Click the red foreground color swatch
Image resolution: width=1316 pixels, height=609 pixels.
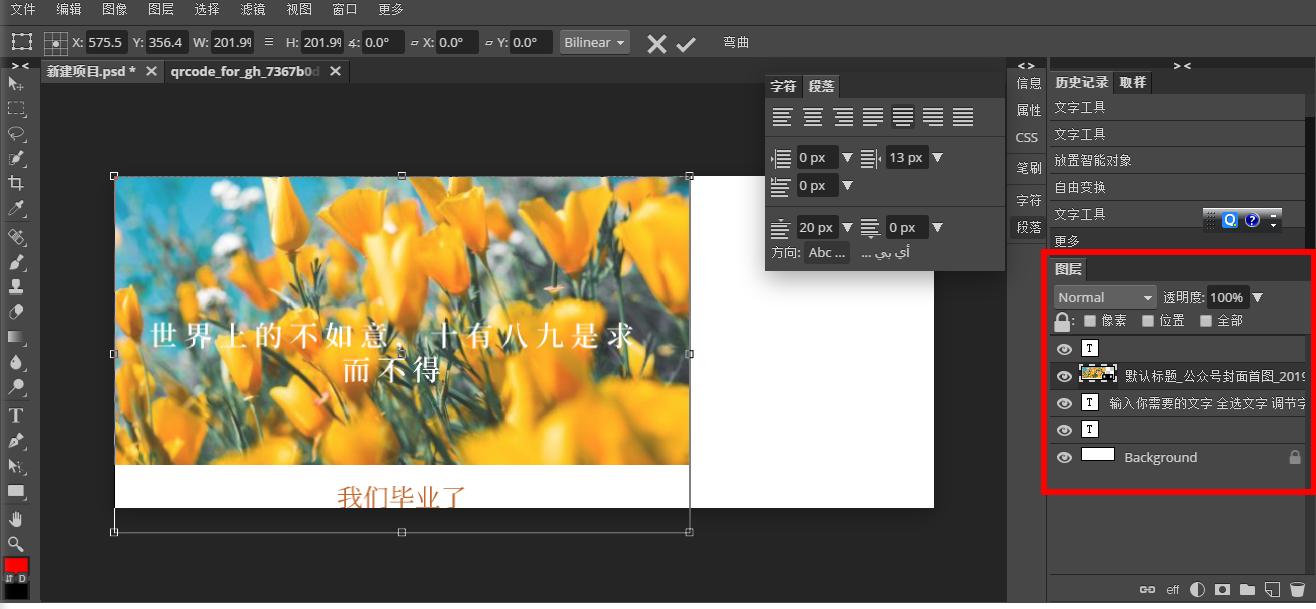tap(16, 565)
